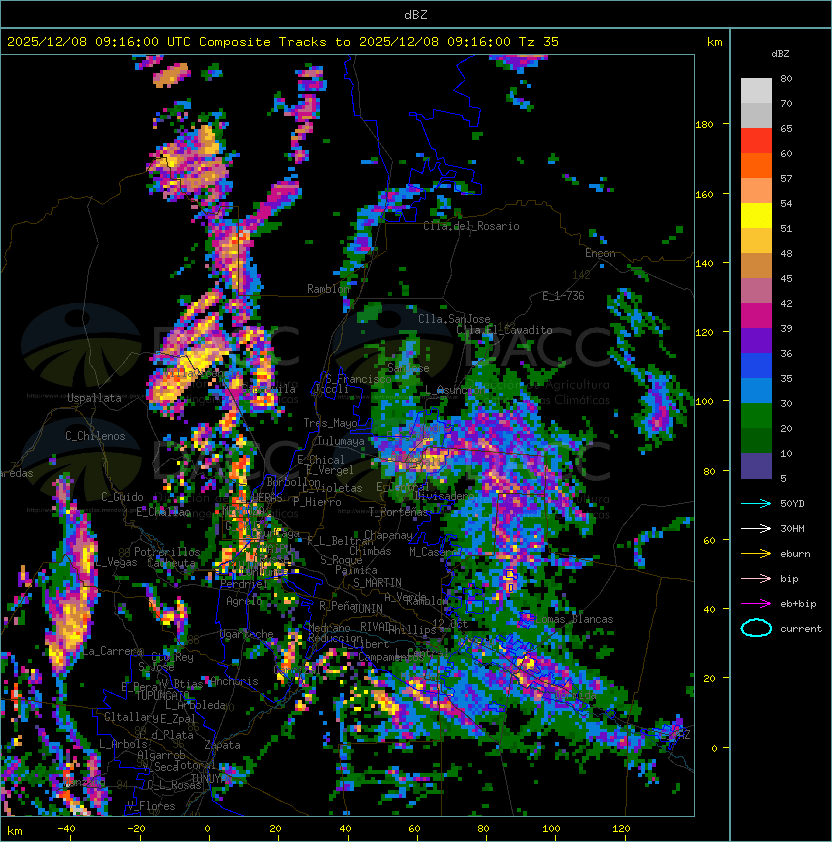This screenshot has height=842, width=832.
Task: Click the magenta 39-42 dBZ swatch
Action: coord(756,316)
